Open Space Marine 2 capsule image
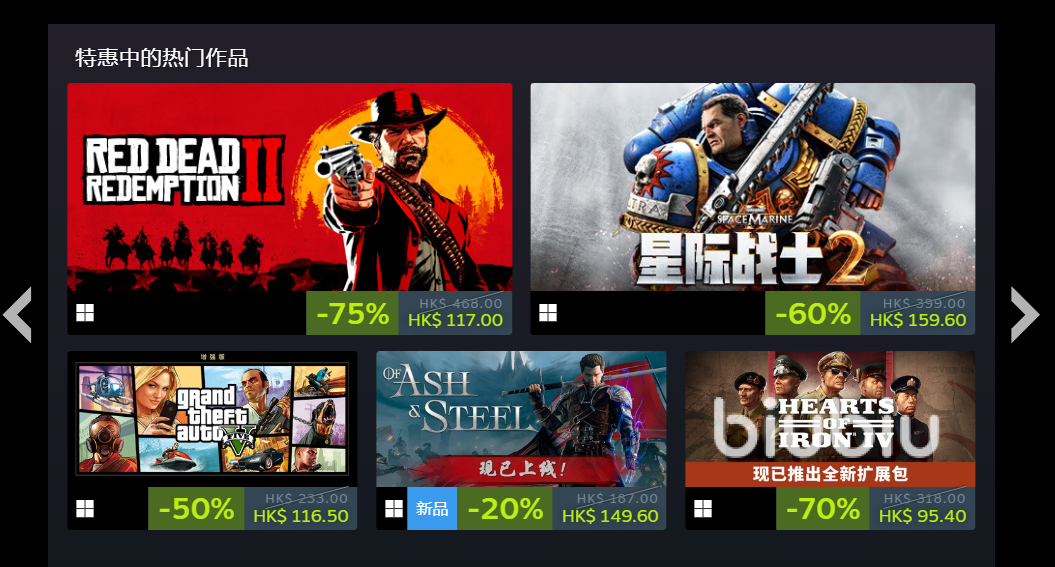Viewport: 1055px width, 567px height. [x=752, y=187]
